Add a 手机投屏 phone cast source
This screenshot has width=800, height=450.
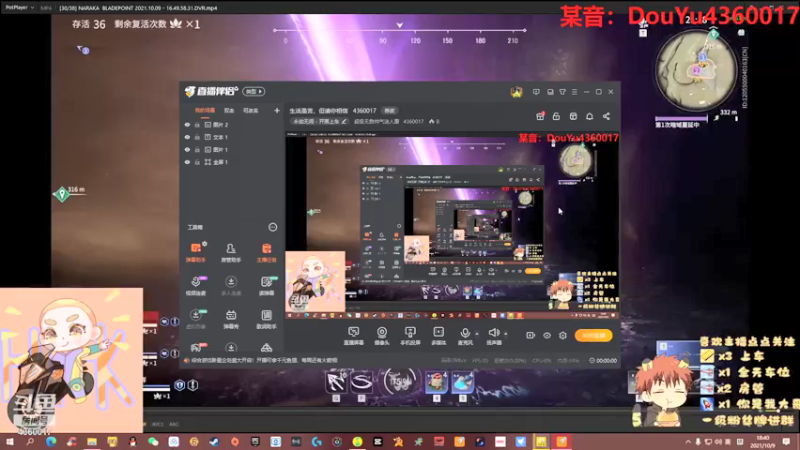pyautogui.click(x=410, y=336)
